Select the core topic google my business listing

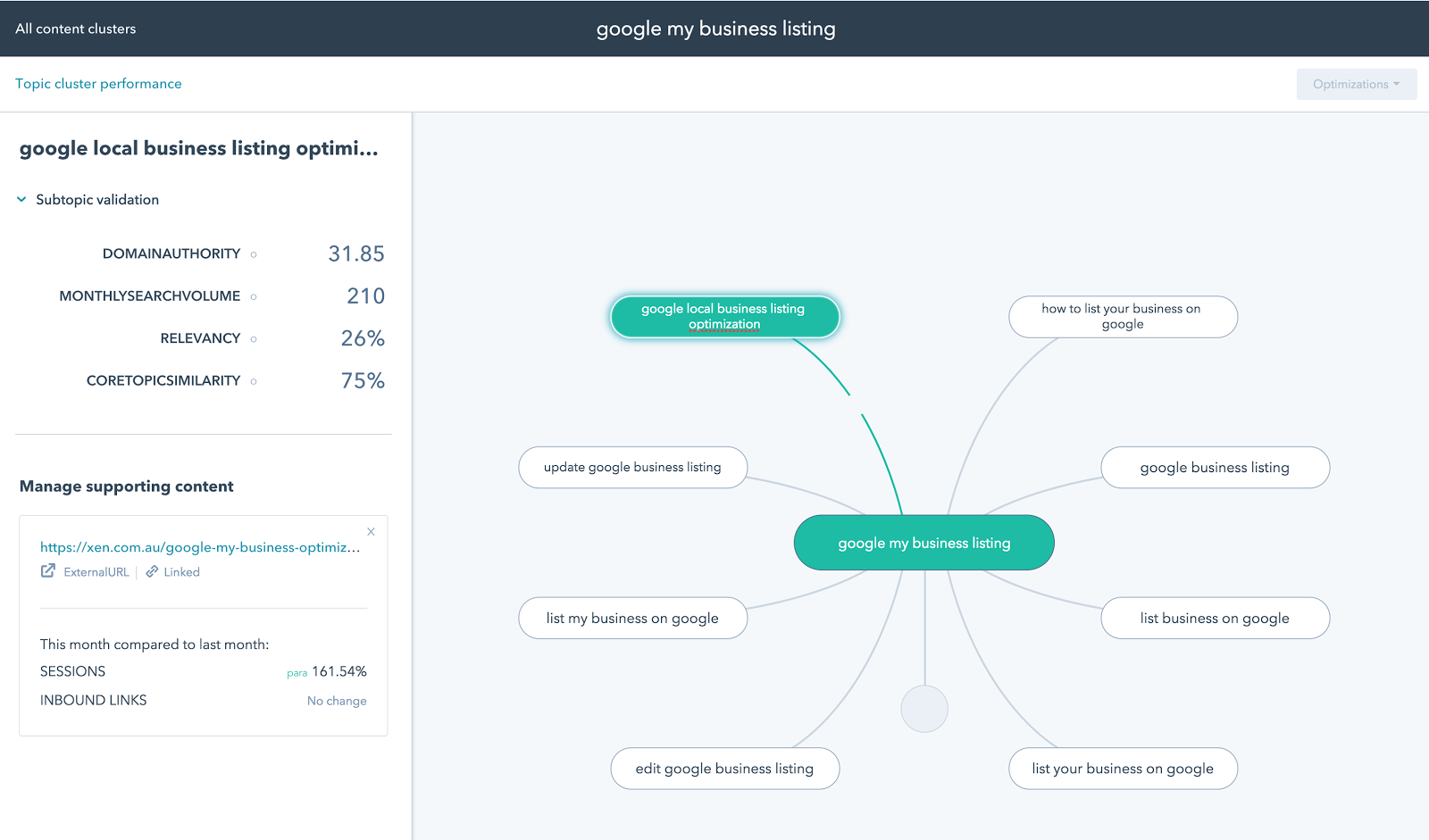(923, 542)
